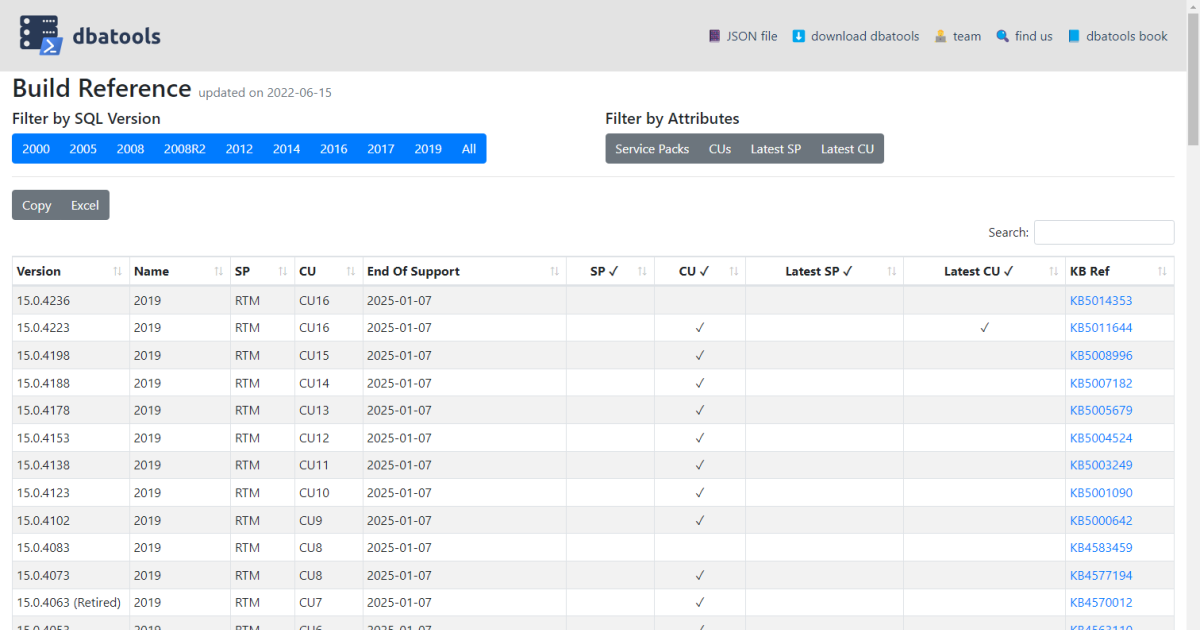Sort by the Latest CU ✓ arrows

pyautogui.click(x=1054, y=271)
